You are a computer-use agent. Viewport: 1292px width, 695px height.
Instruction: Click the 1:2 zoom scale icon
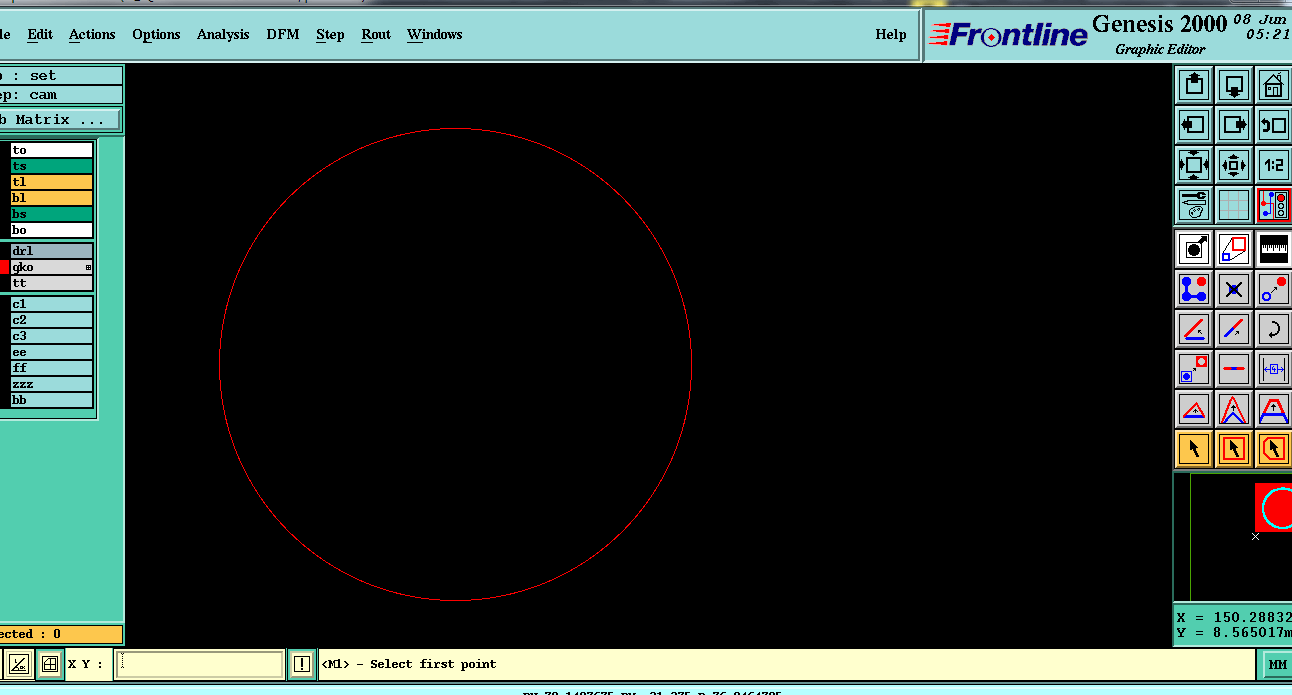pos(1274,165)
